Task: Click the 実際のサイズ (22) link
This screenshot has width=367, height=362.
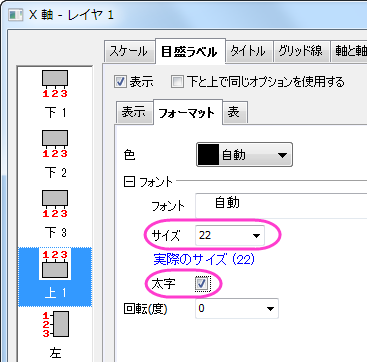Action: click(x=204, y=259)
